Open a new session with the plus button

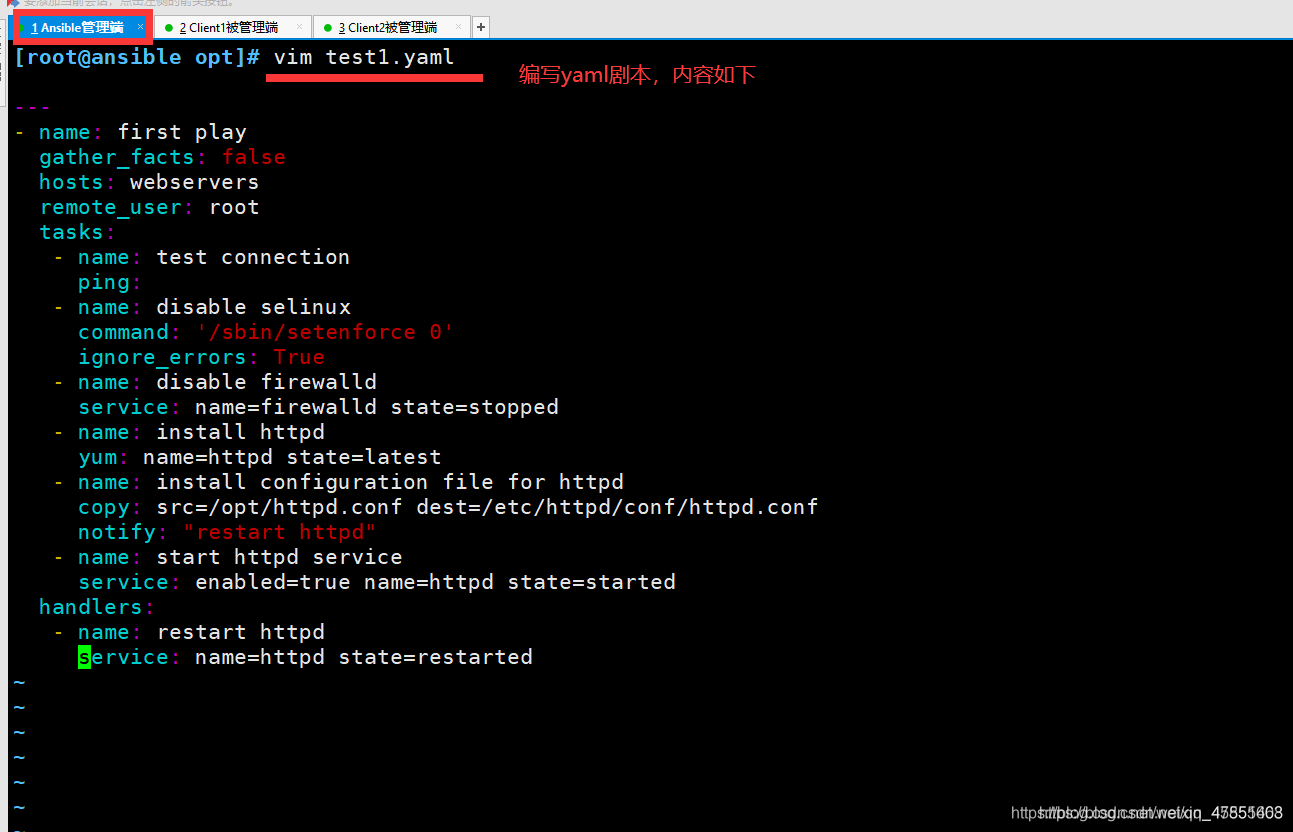pos(481,27)
